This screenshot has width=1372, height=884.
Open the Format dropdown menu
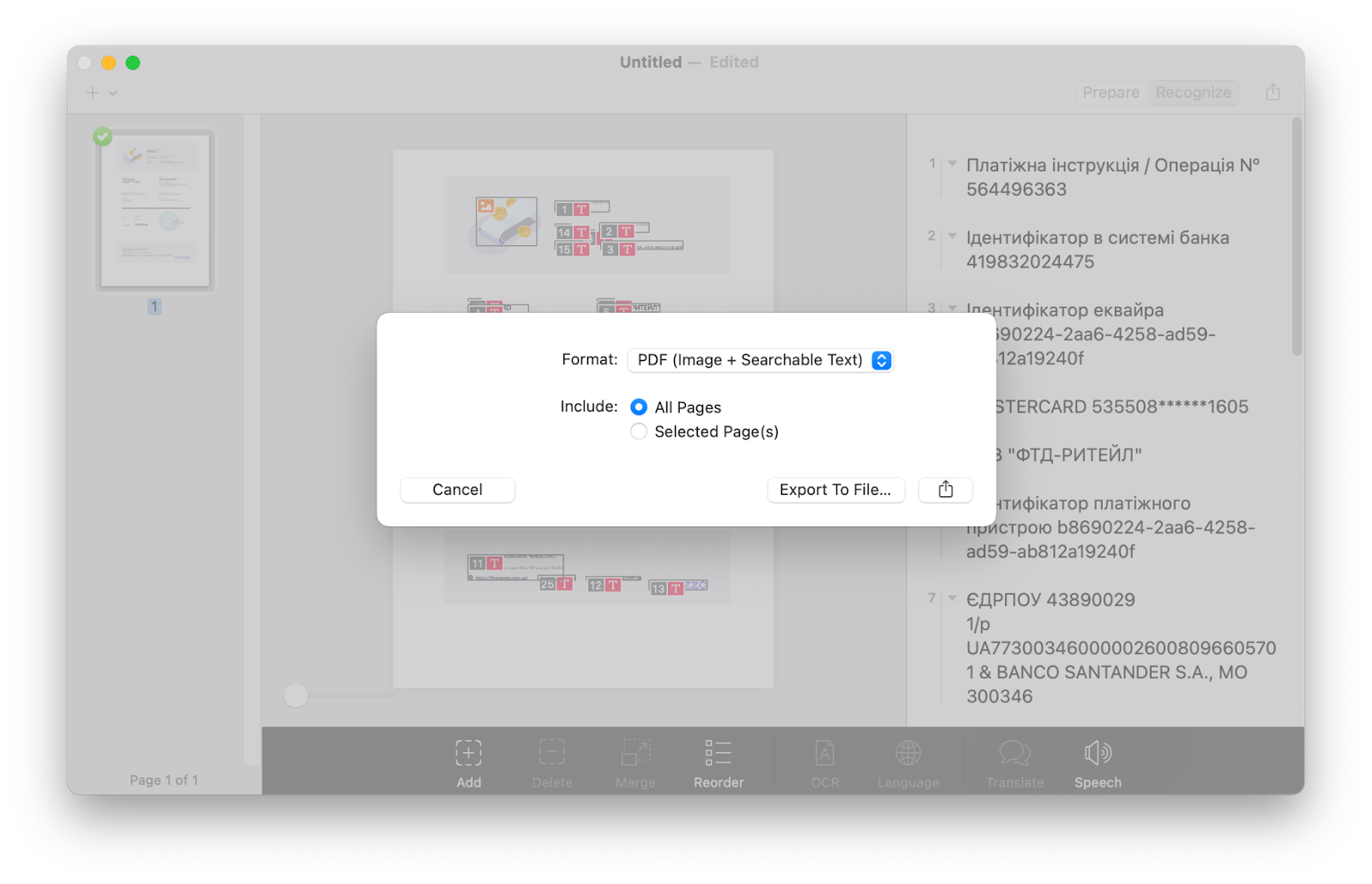point(760,360)
